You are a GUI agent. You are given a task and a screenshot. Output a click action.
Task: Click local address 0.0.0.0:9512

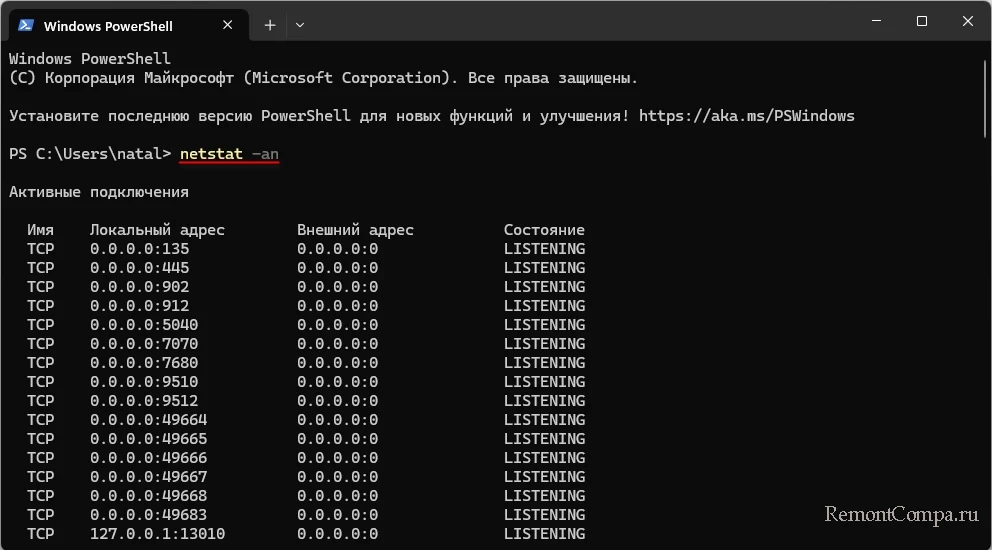pyautogui.click(x=144, y=401)
